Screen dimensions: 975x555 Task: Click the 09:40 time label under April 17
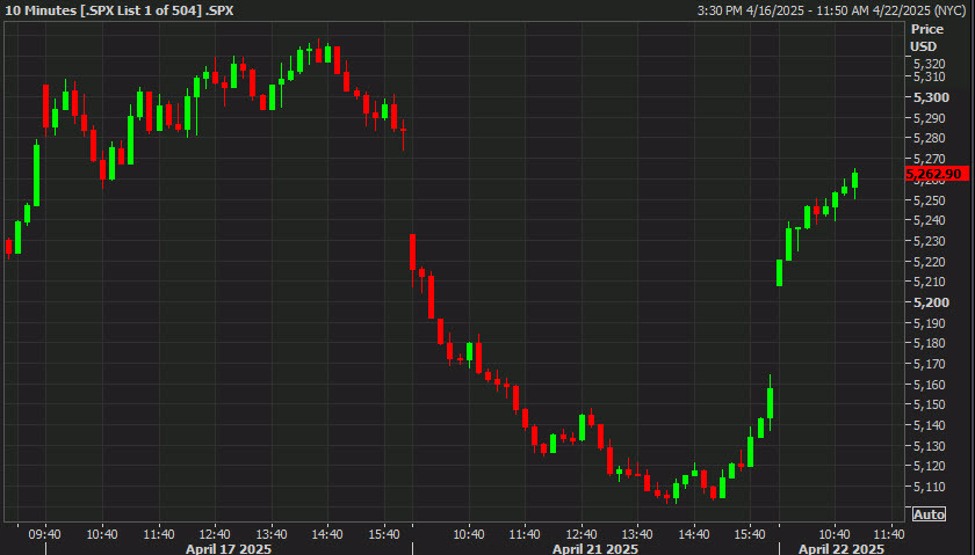[x=46, y=533]
